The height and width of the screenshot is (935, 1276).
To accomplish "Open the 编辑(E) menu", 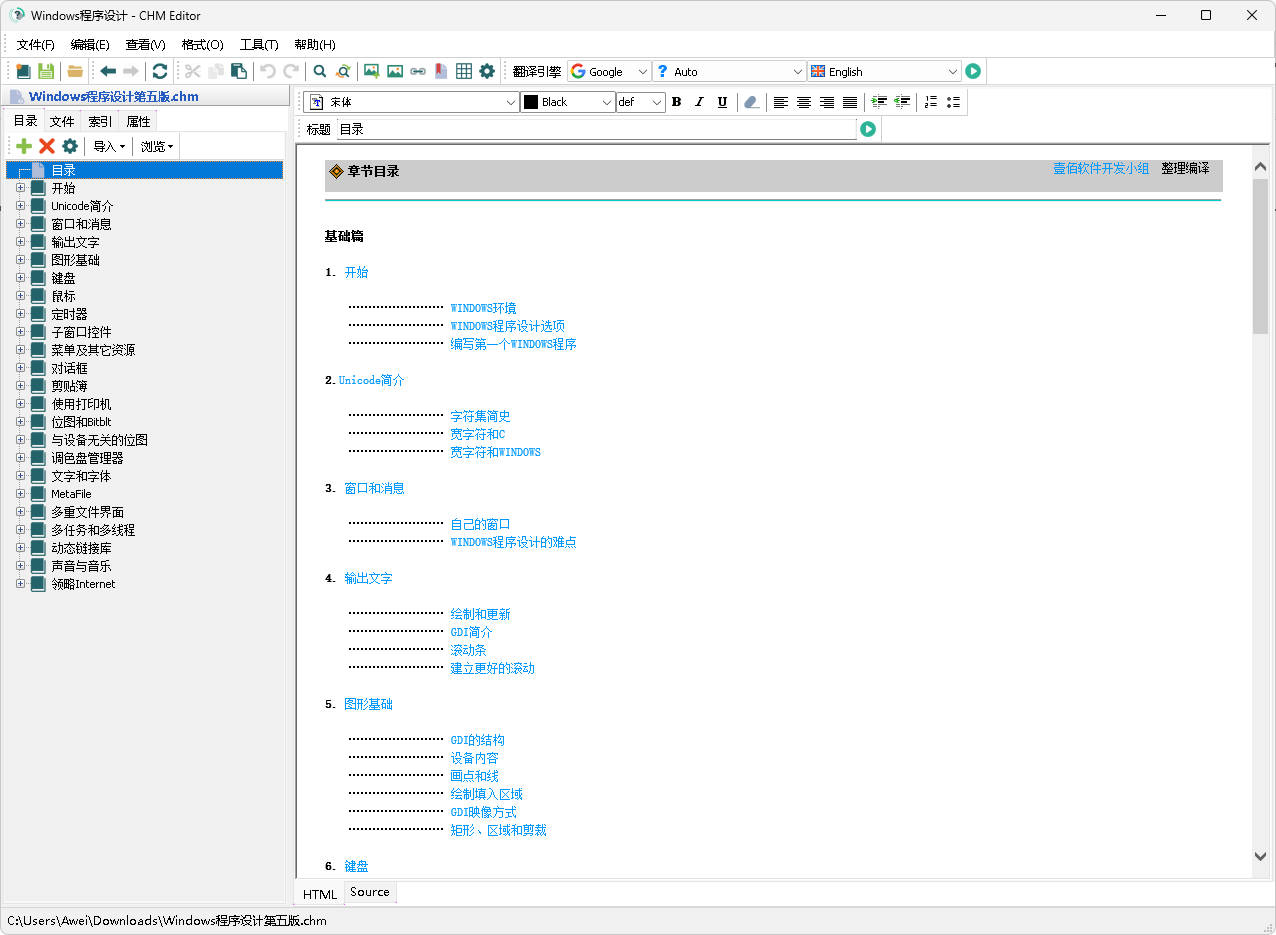I will tap(90, 44).
